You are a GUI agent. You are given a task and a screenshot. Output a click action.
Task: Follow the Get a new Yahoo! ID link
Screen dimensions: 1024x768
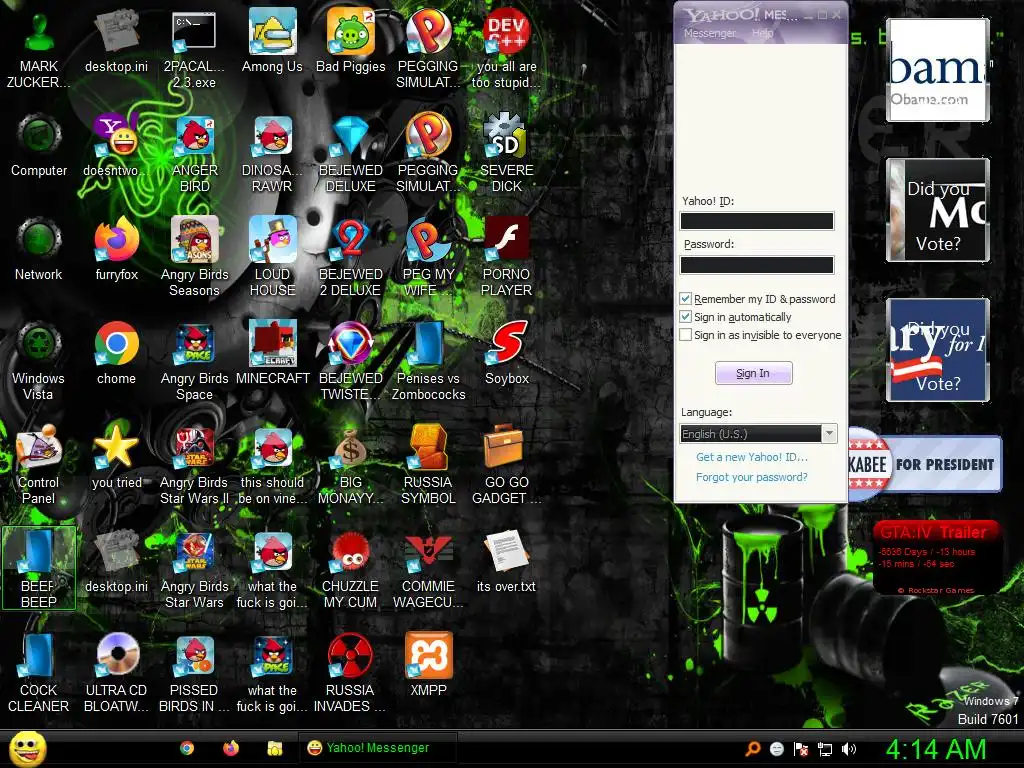click(x=751, y=457)
